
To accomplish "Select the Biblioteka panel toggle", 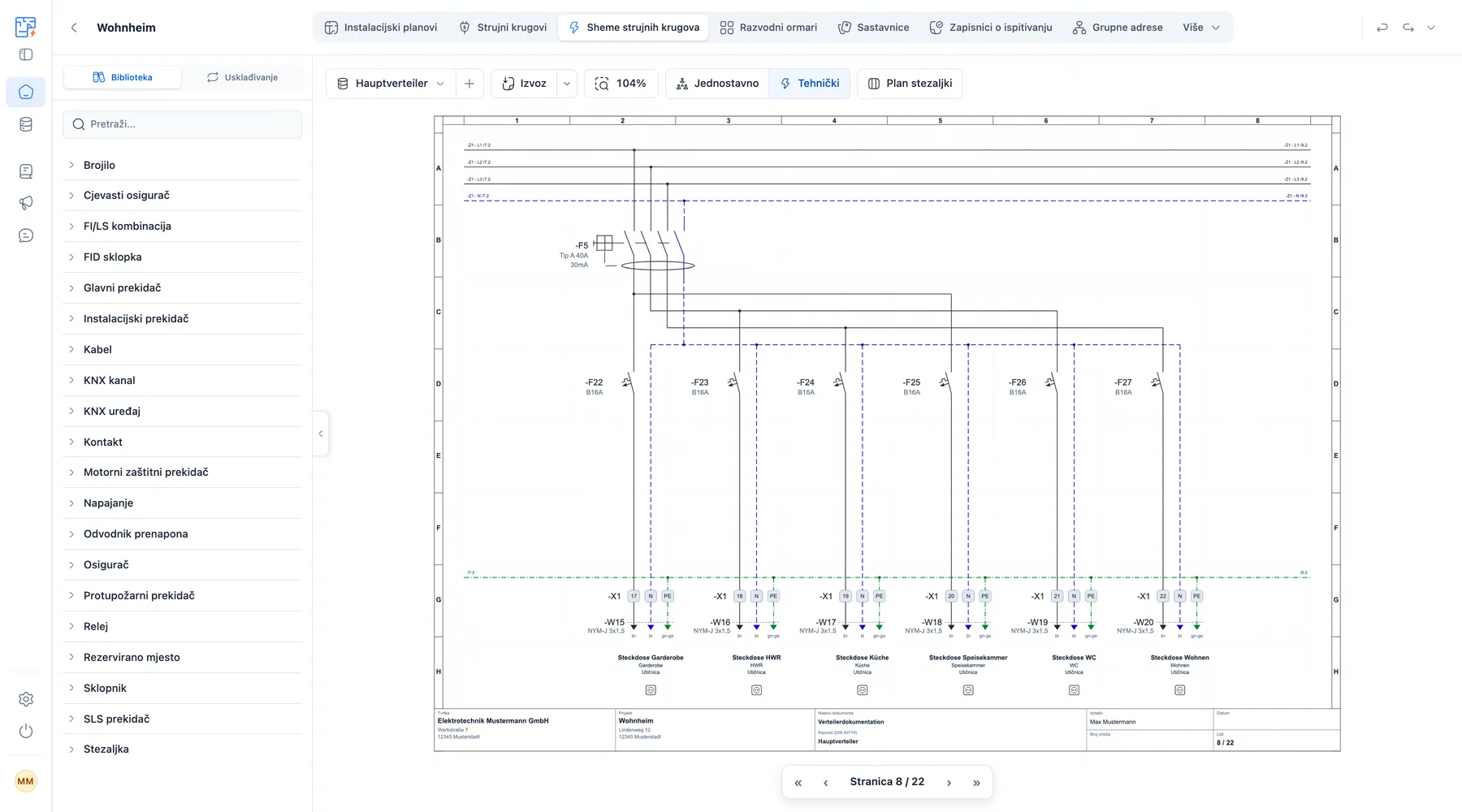I will (123, 77).
